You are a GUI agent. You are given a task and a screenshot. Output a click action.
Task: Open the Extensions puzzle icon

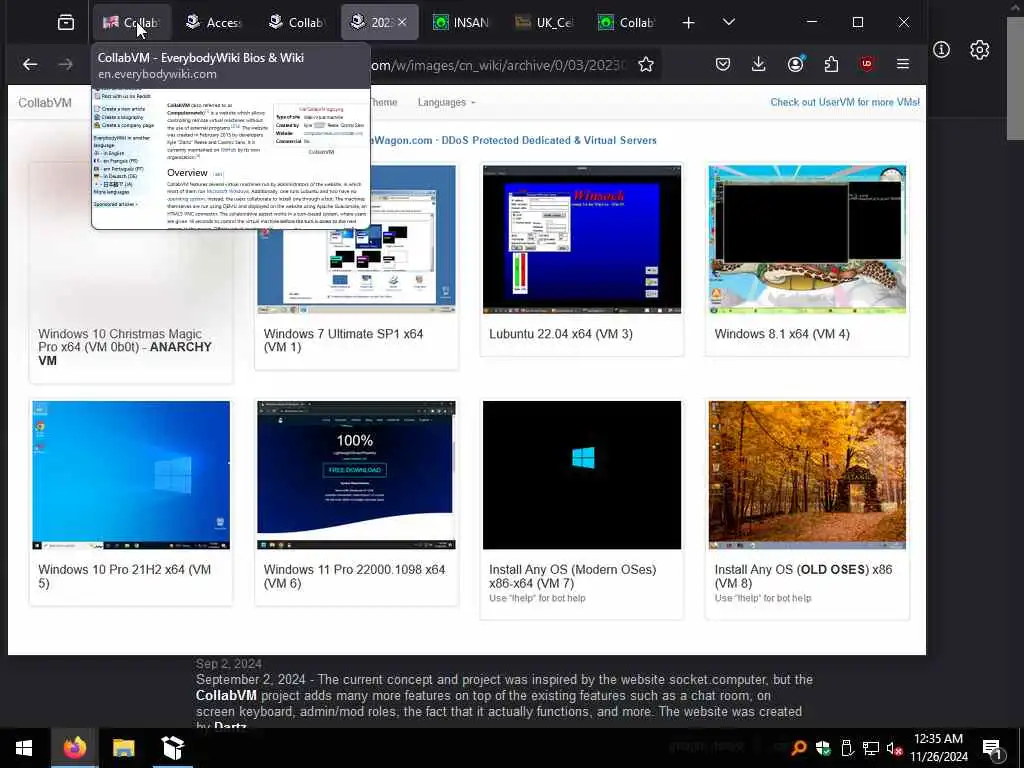coord(831,64)
